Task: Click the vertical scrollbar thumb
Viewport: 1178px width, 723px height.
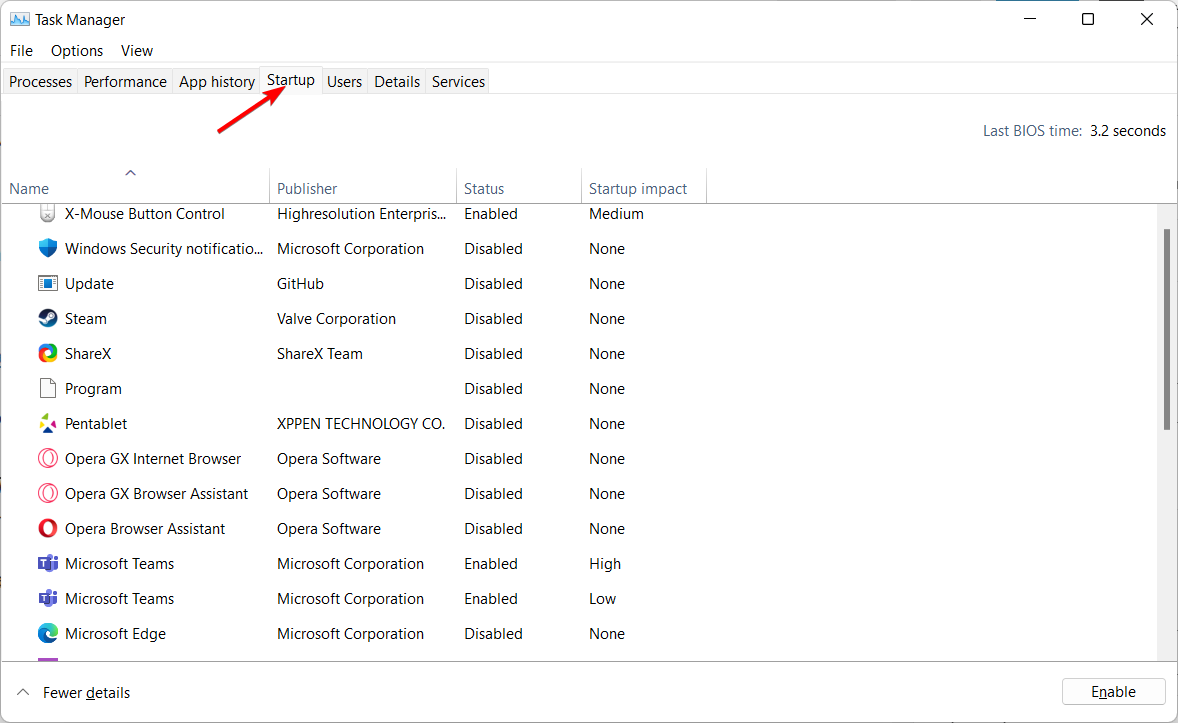Action: (x=1167, y=329)
